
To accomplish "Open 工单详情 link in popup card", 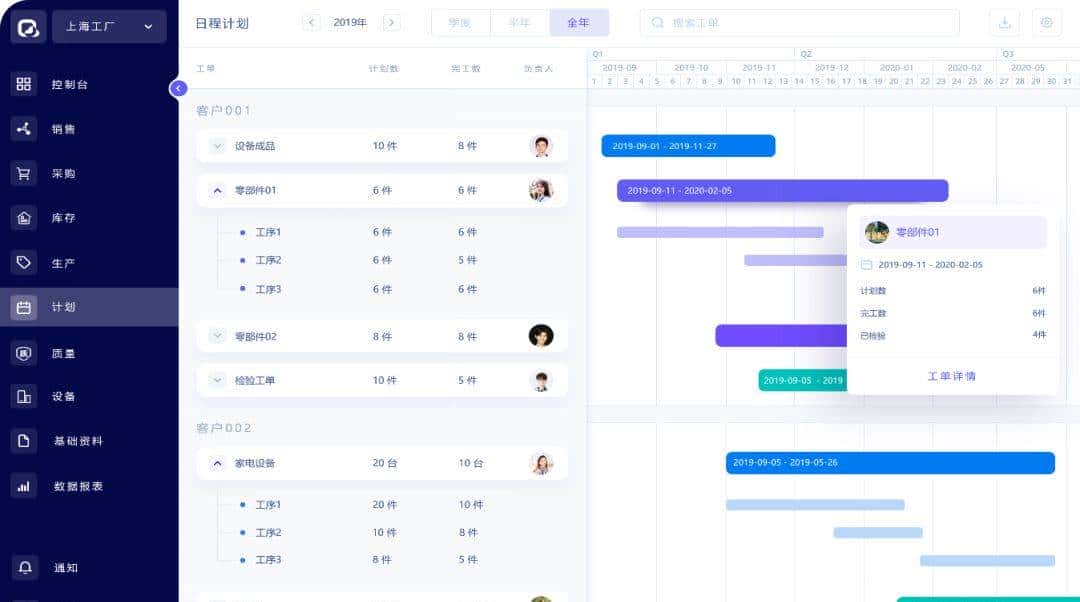I will coord(952,375).
